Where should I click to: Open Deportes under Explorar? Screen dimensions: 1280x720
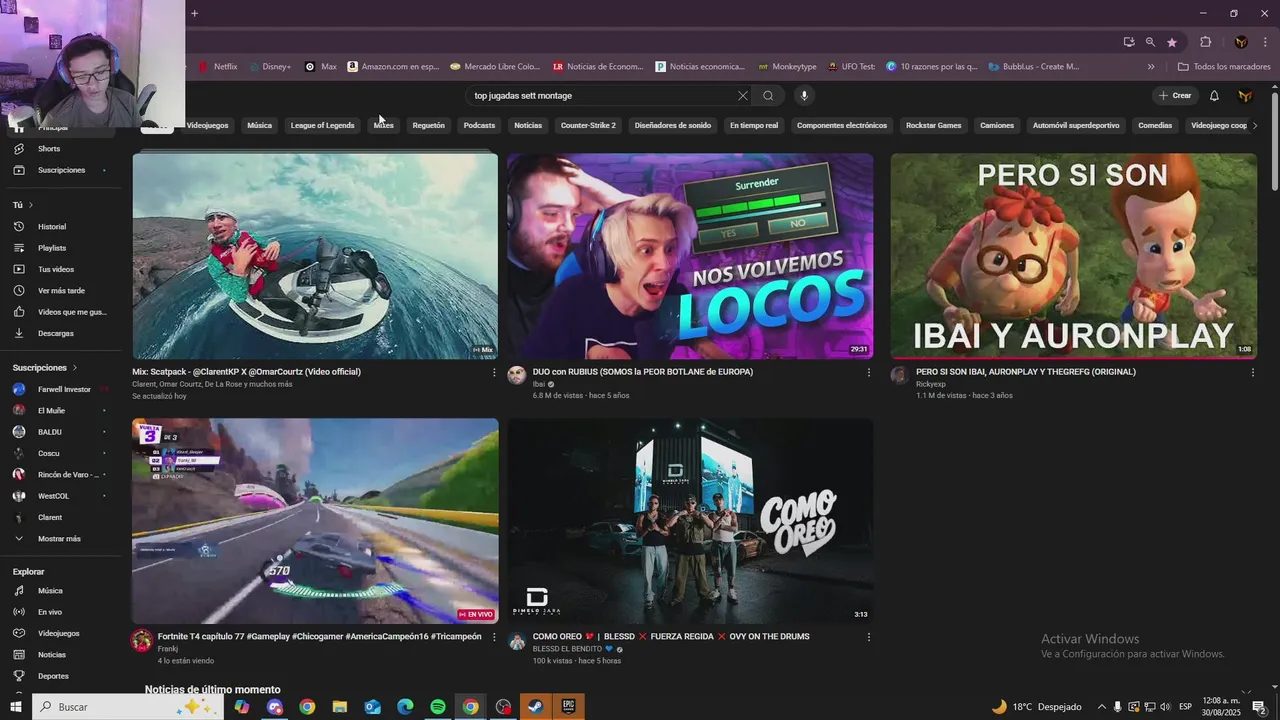[53, 676]
